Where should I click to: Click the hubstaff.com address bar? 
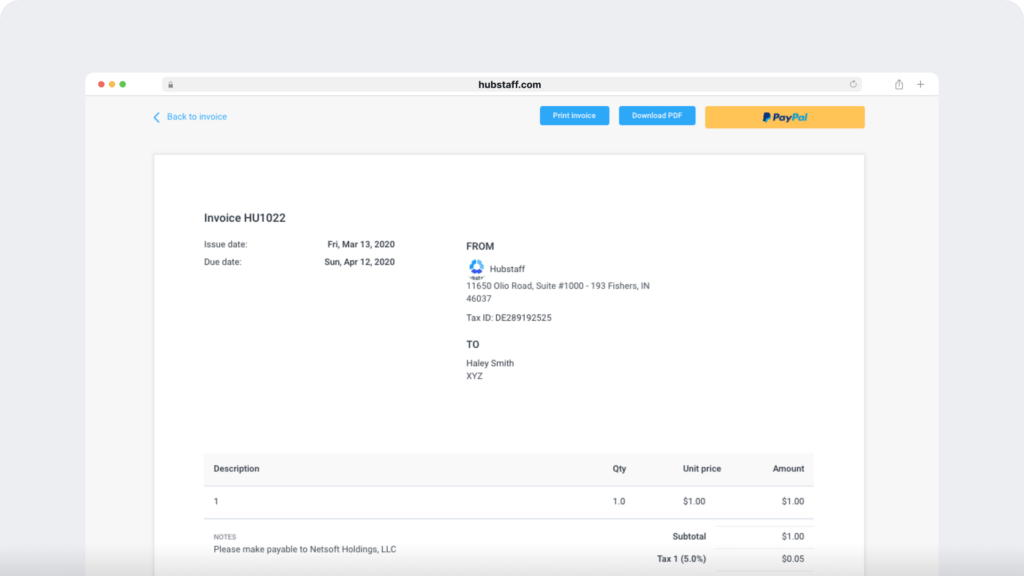click(x=511, y=84)
